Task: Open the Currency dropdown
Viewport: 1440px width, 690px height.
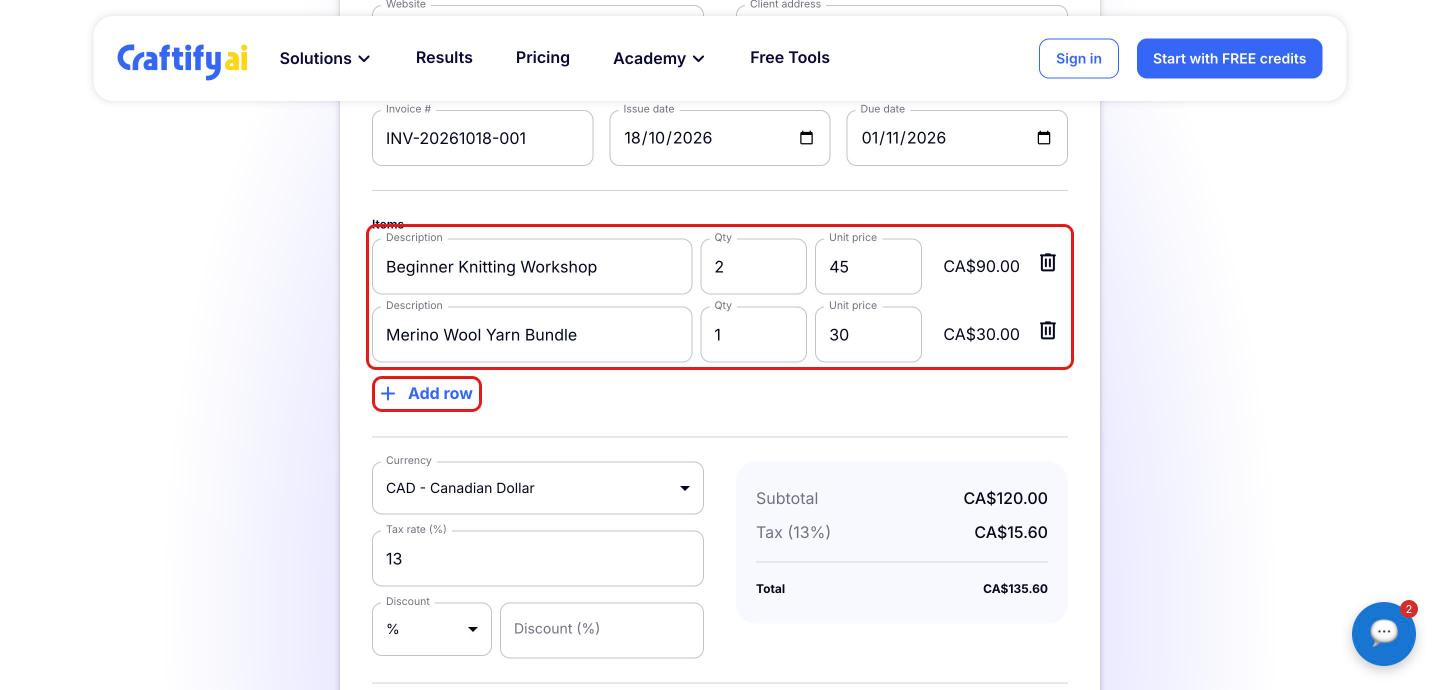Action: [x=538, y=488]
